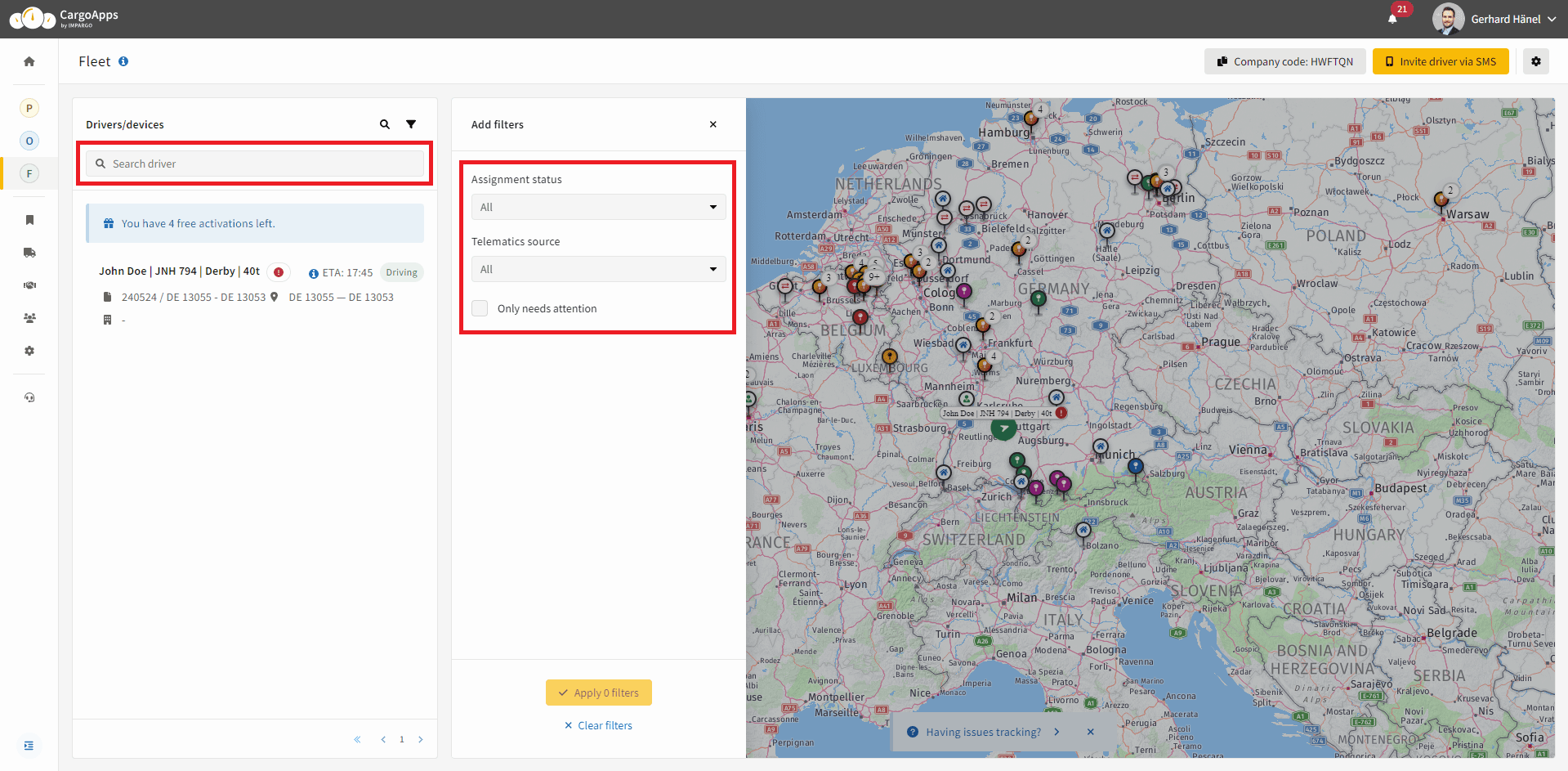Click the order text 240524 / DE 13055 - DE 13053
The height and width of the screenshot is (771, 1568).
click(194, 297)
